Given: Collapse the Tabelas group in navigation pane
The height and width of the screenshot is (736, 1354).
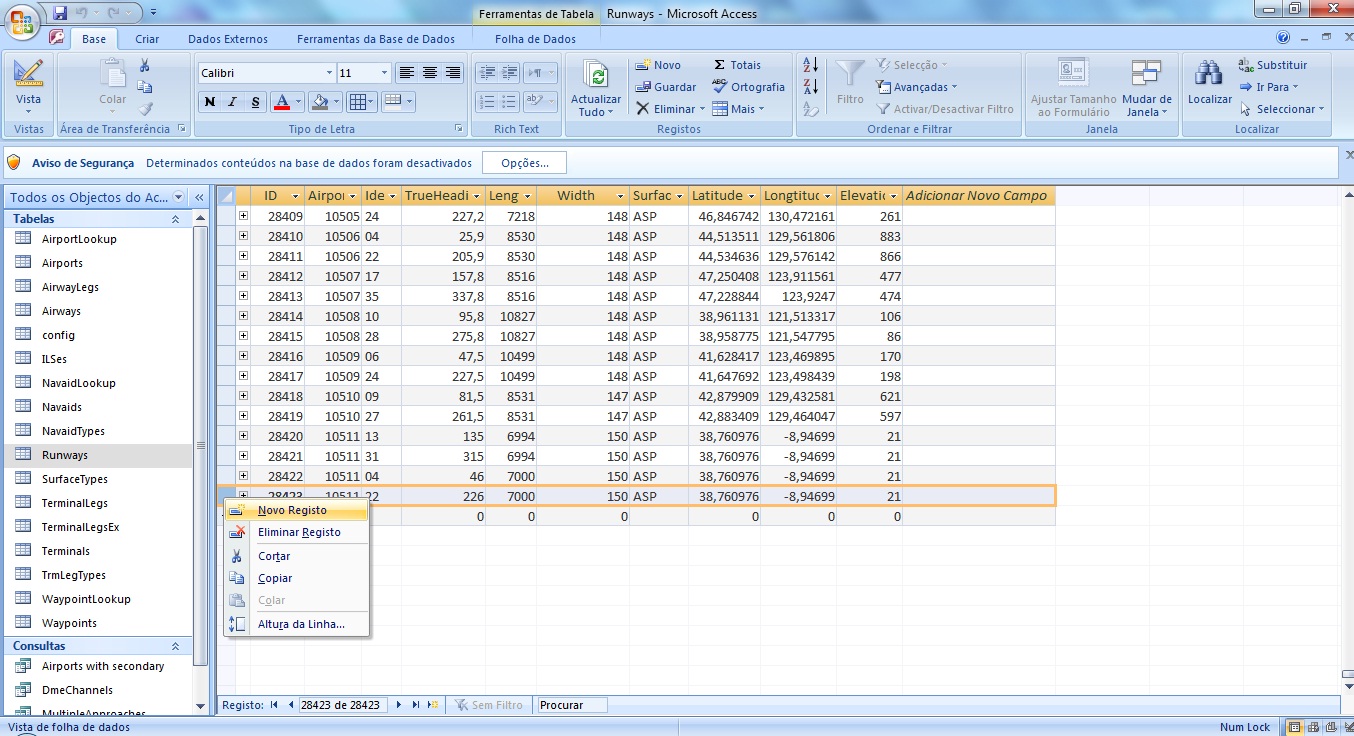Looking at the screenshot, I should [x=176, y=219].
